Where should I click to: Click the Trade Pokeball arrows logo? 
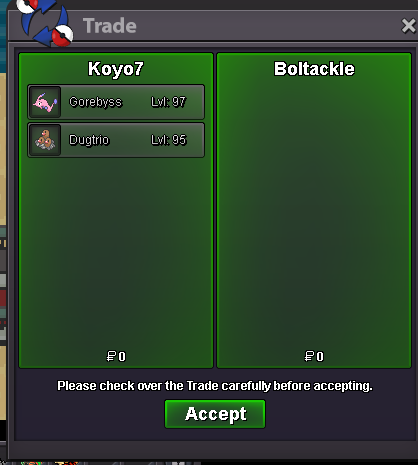pos(45,23)
